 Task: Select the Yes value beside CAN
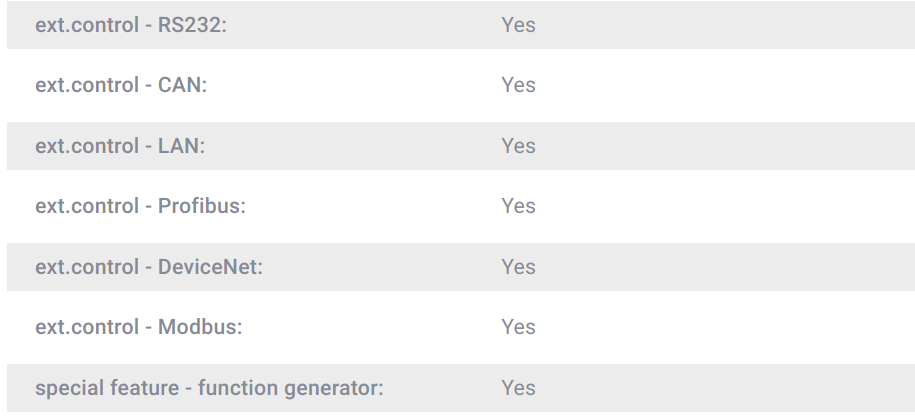[518, 85]
